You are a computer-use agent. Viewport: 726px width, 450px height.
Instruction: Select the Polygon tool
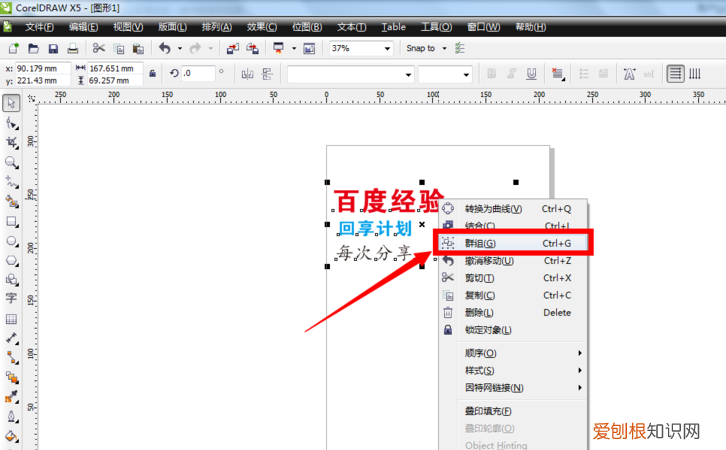pyautogui.click(x=12, y=260)
